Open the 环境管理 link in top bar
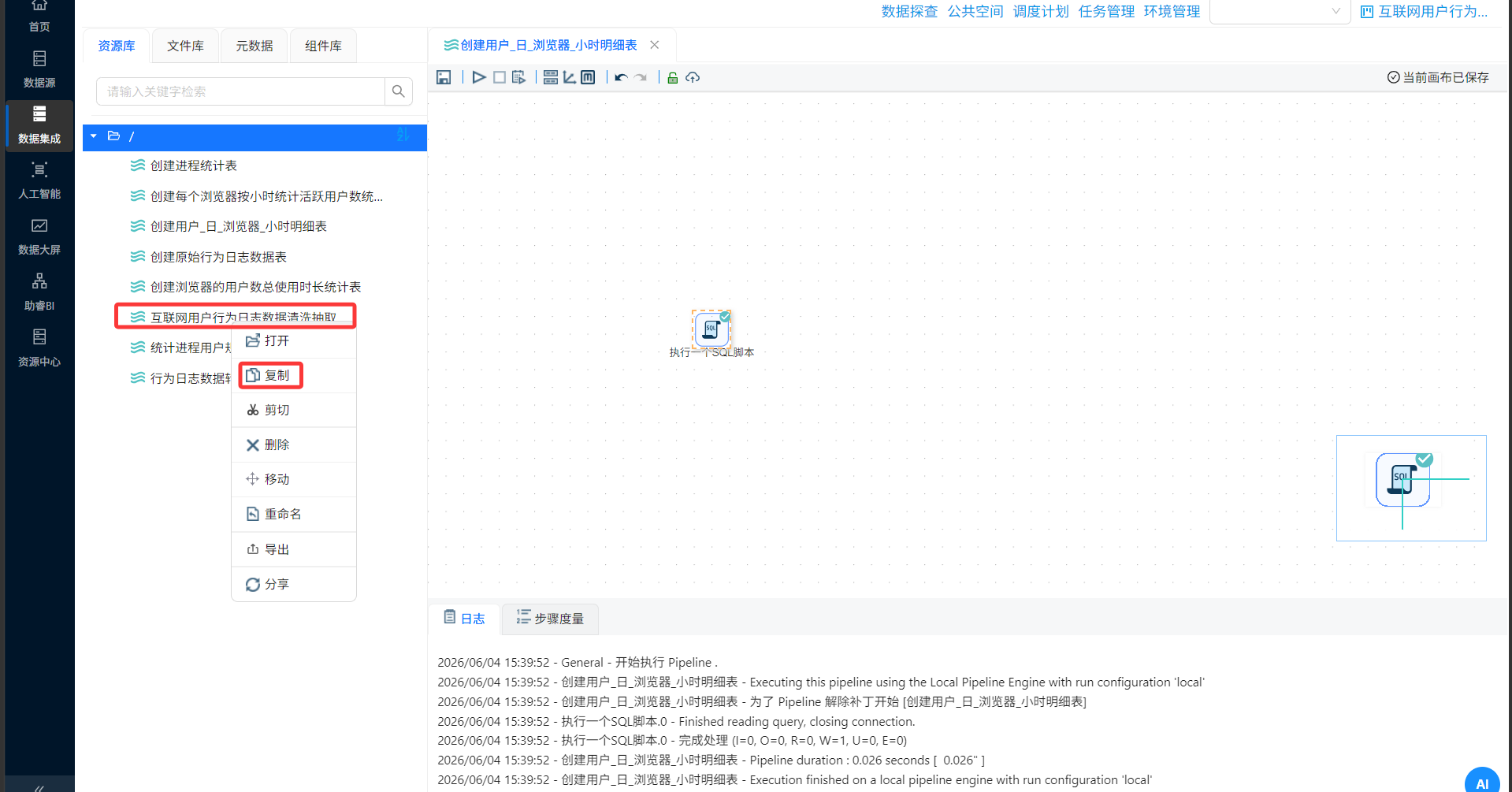The height and width of the screenshot is (792, 1512). (x=1172, y=11)
